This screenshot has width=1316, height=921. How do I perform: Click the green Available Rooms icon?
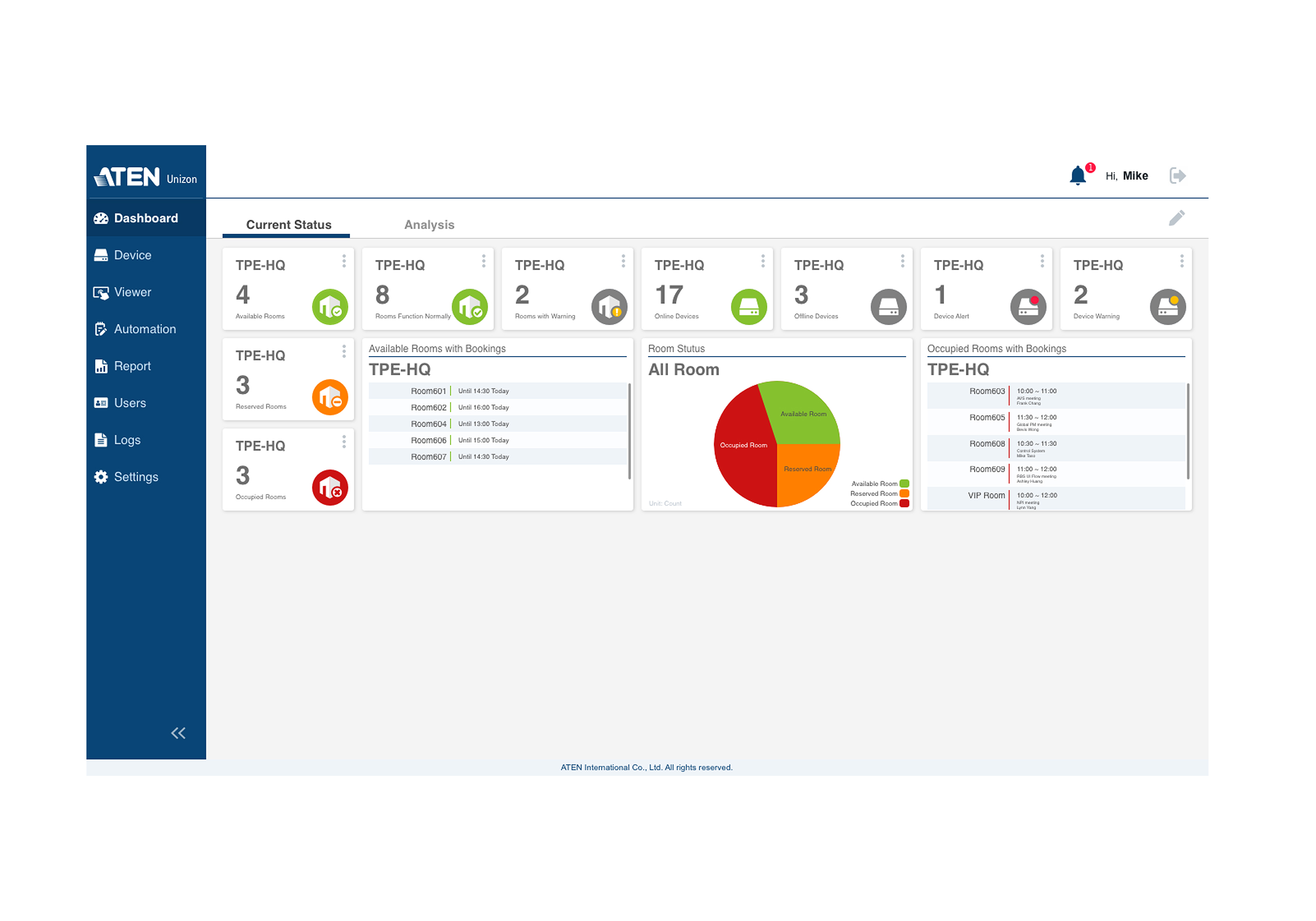coord(329,307)
